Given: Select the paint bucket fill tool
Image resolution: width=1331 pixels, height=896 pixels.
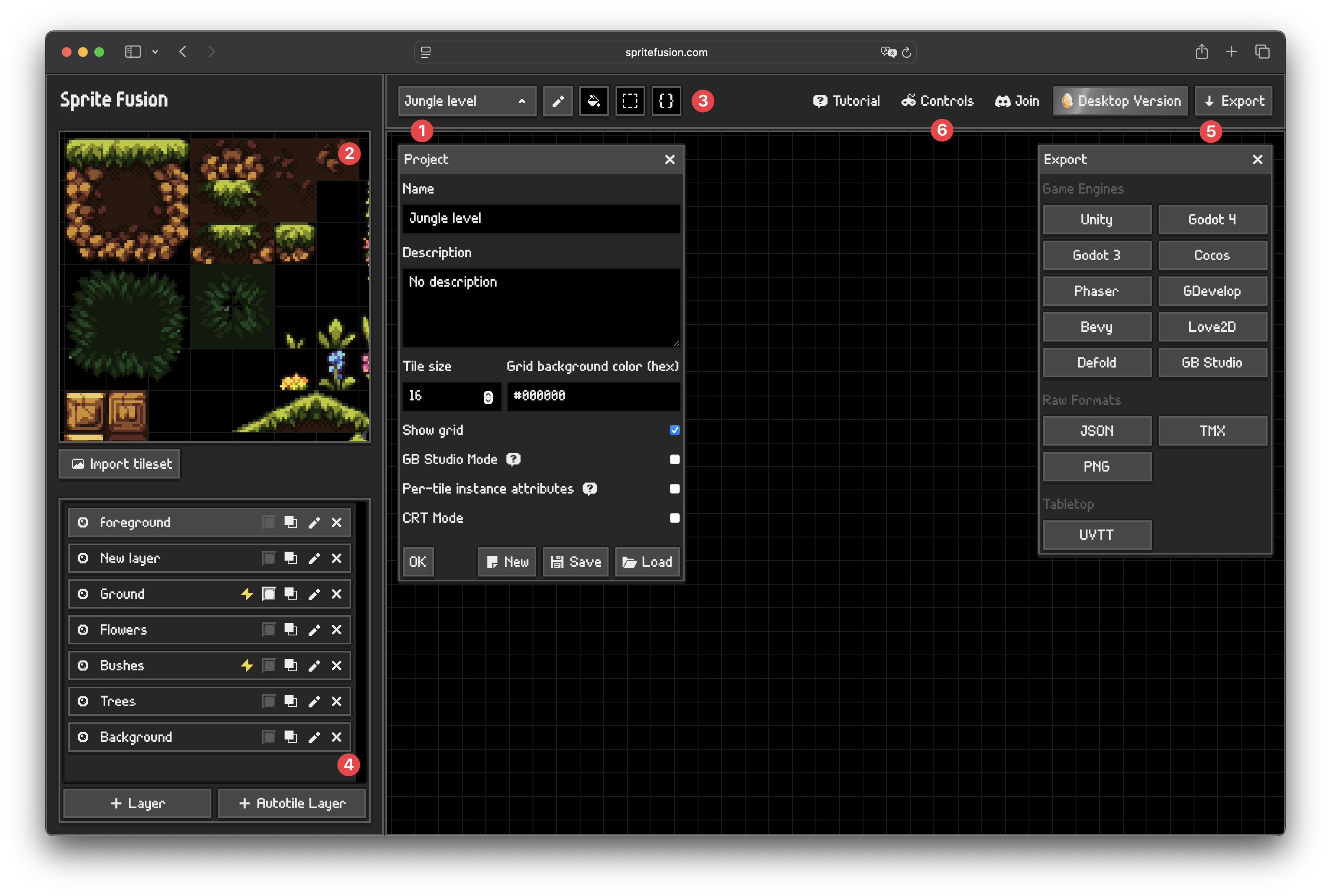Looking at the screenshot, I should 593,101.
